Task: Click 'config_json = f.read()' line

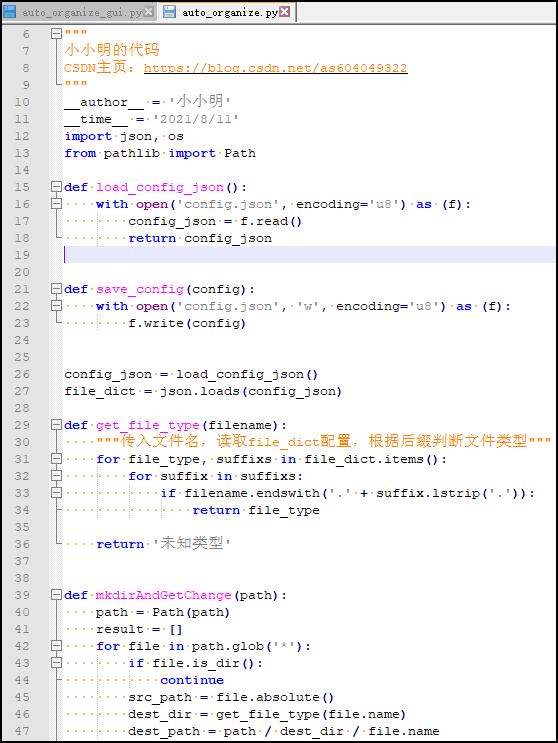Action: (x=215, y=222)
